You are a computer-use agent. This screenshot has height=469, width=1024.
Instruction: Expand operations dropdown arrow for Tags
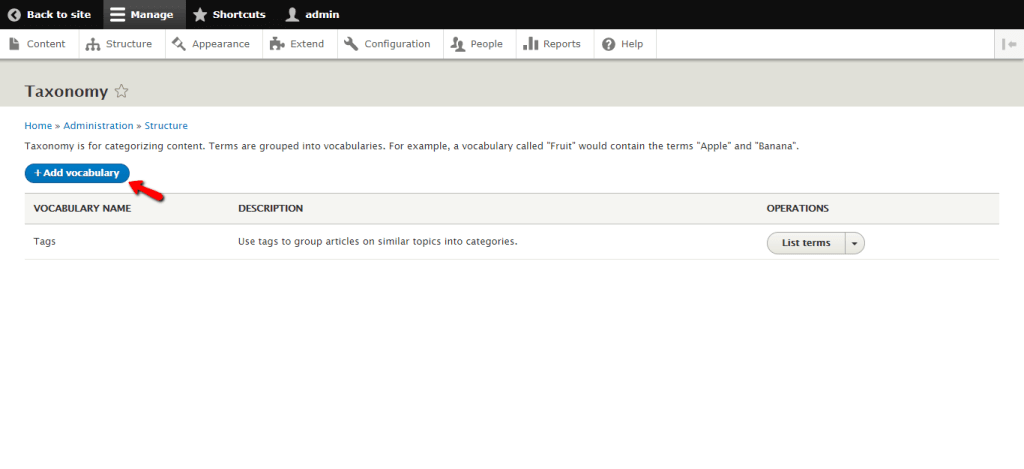855,243
